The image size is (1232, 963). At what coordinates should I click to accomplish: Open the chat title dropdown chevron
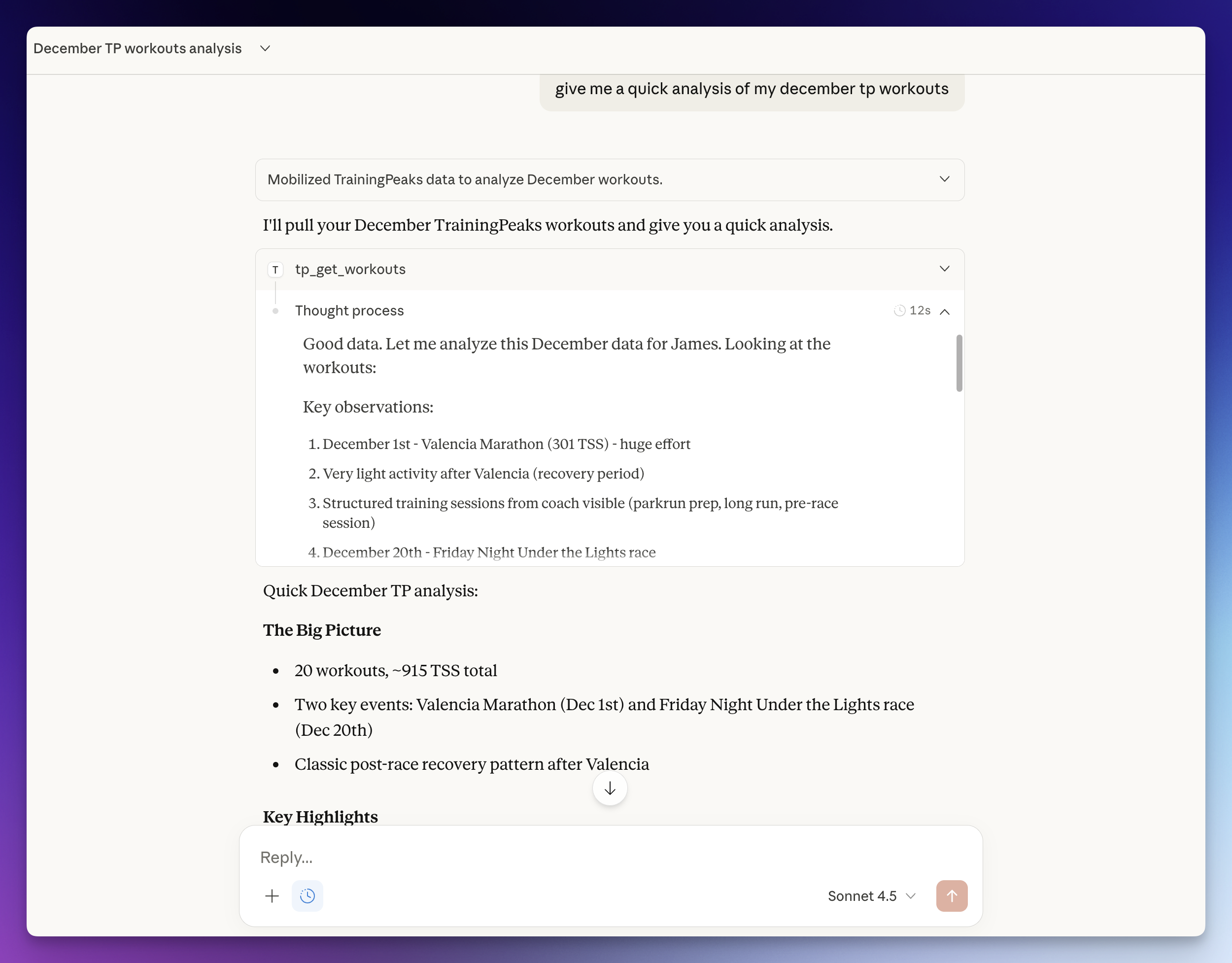[265, 48]
